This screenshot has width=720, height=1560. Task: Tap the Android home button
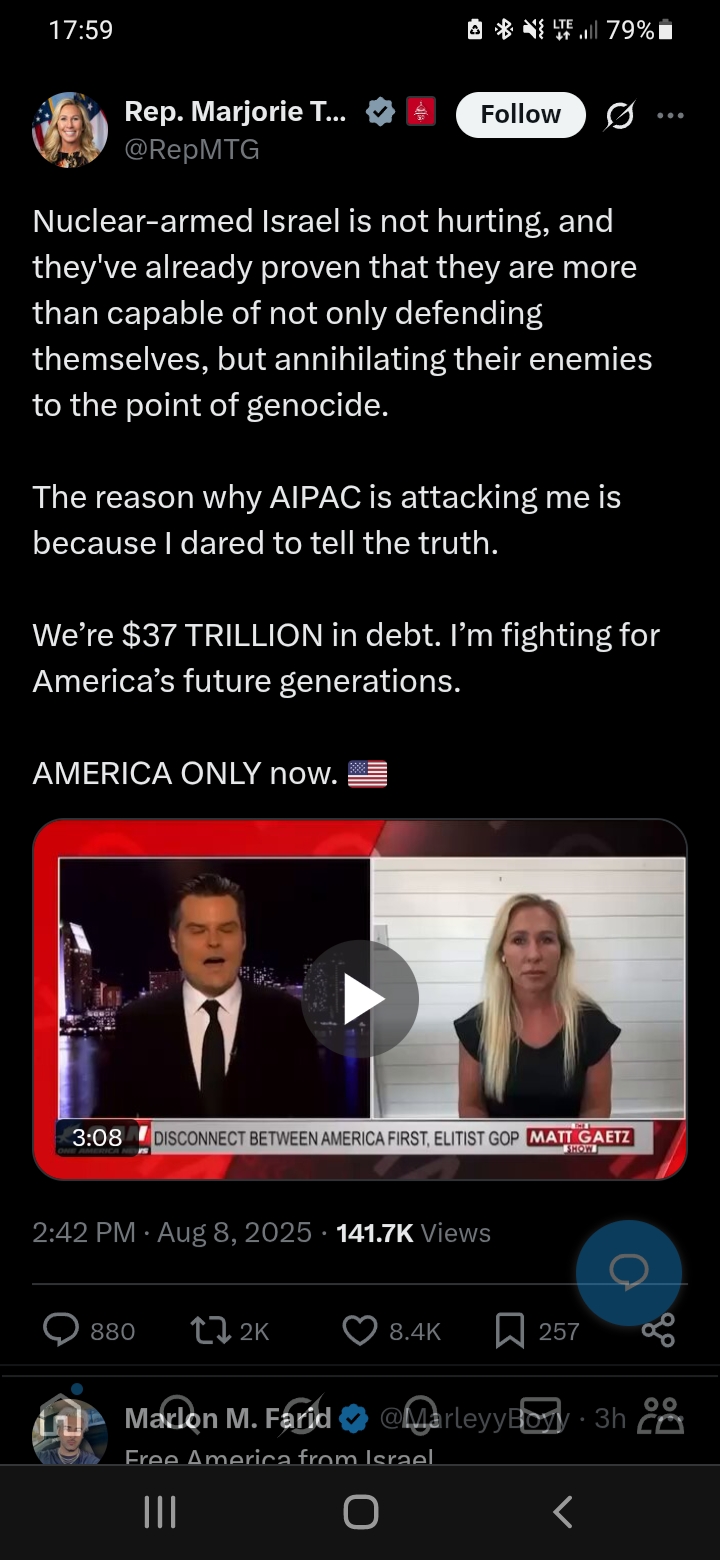click(361, 1512)
